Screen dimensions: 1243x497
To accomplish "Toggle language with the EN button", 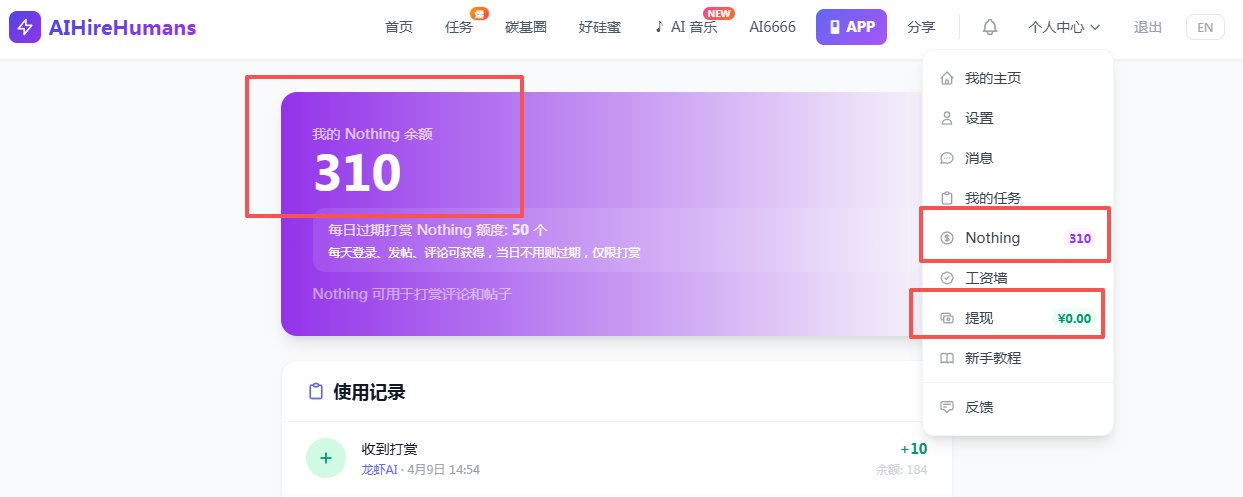I will coord(1204,27).
